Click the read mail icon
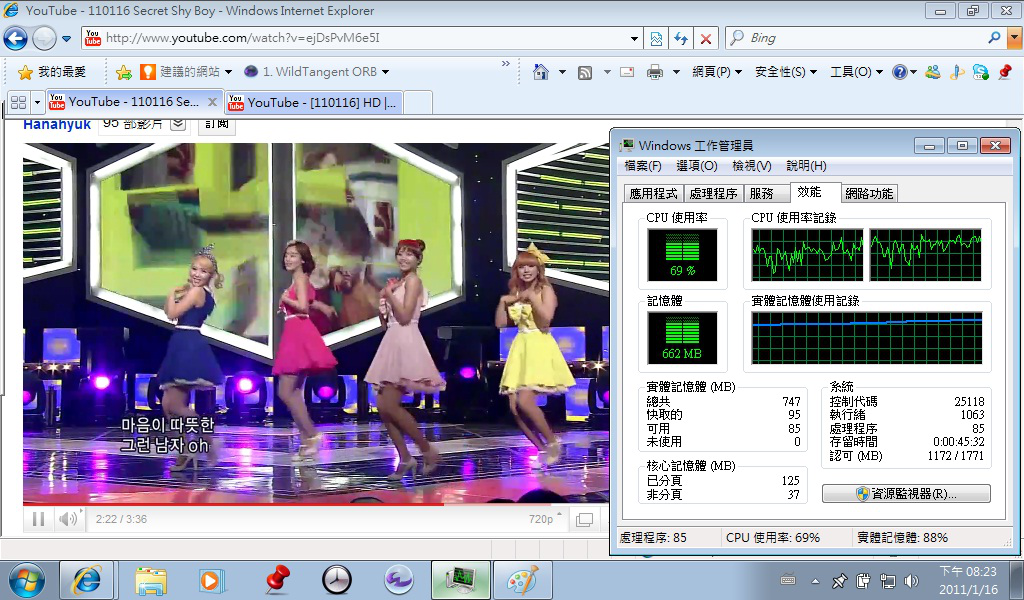 (627, 72)
